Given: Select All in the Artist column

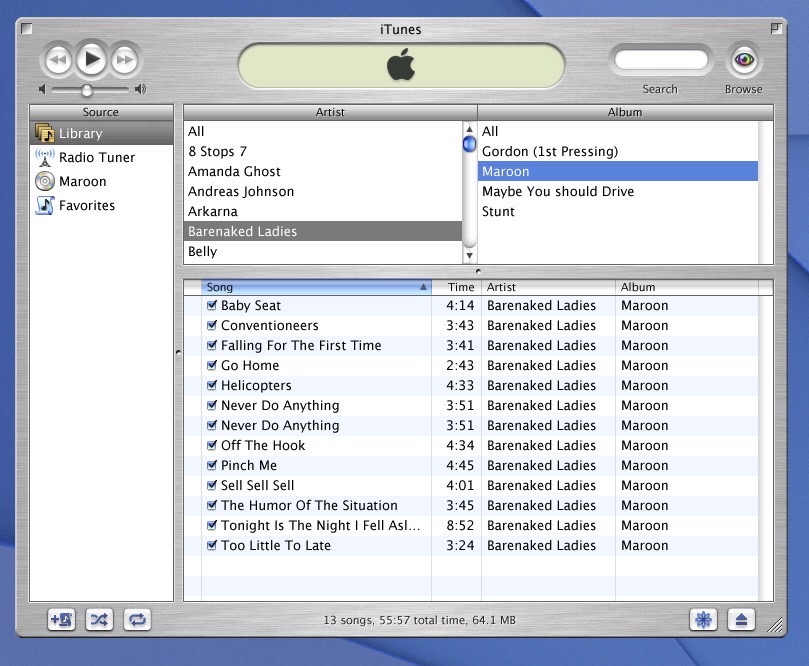Looking at the screenshot, I should [322, 131].
